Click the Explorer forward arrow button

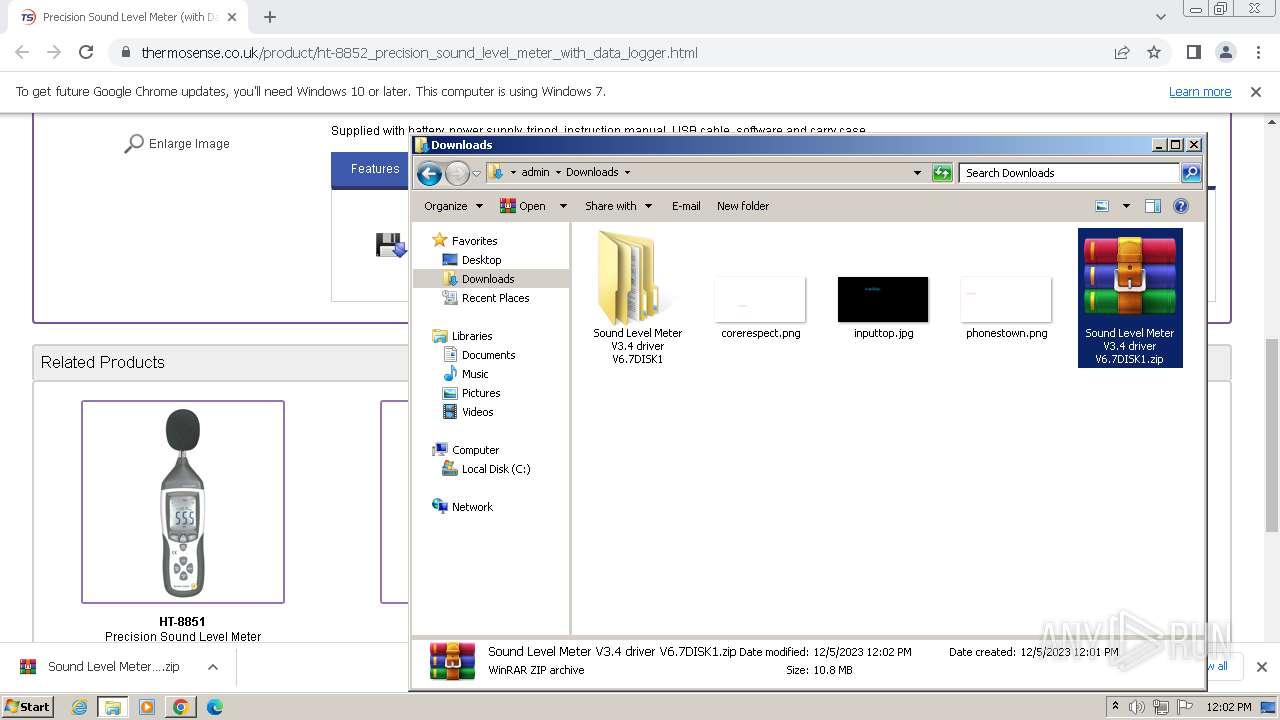[457, 173]
